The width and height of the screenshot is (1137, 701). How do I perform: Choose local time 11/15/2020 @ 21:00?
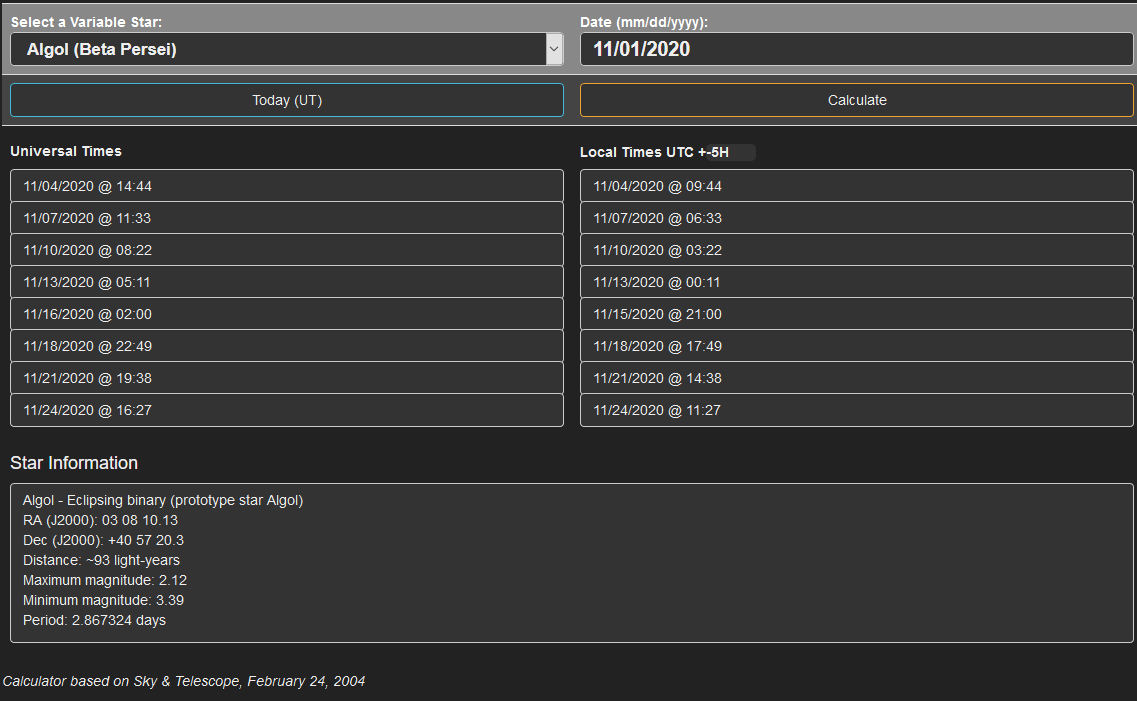point(856,314)
